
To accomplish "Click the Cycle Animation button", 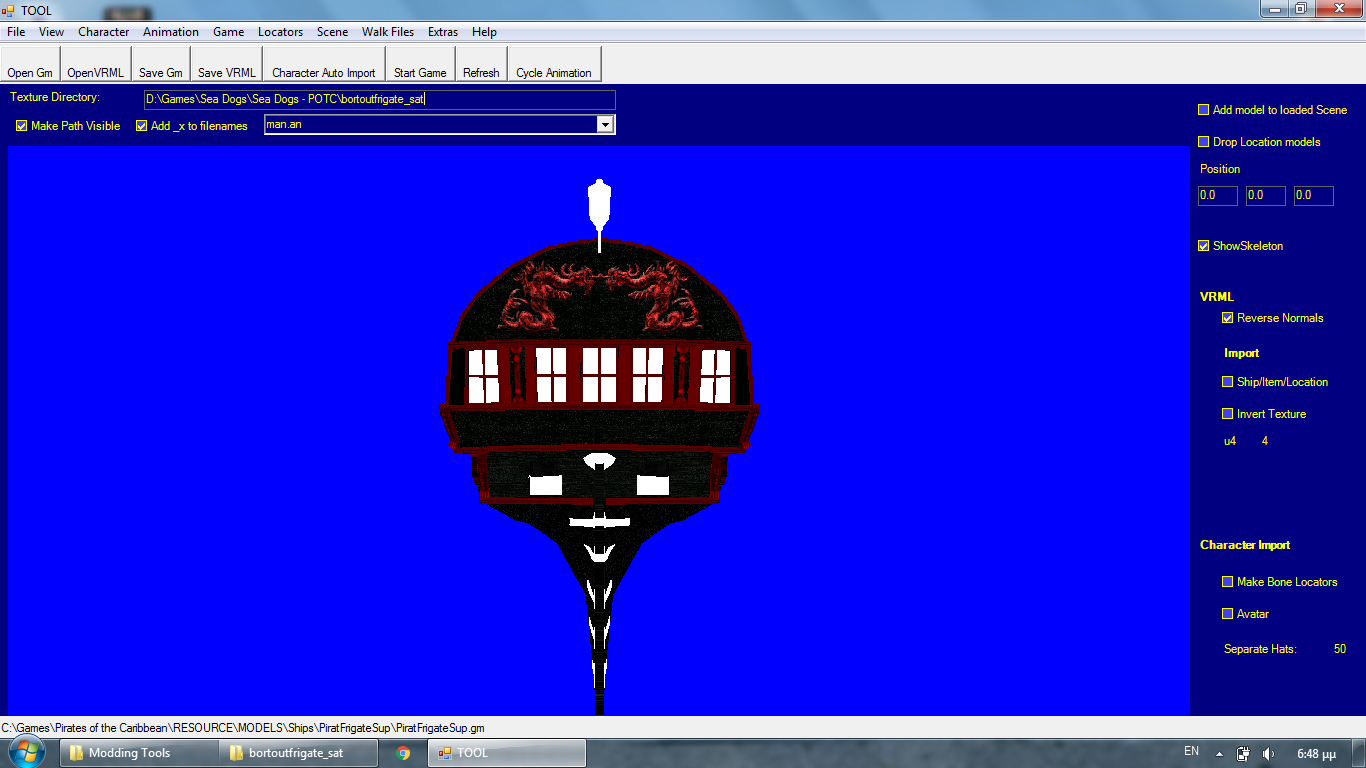I will [x=554, y=64].
